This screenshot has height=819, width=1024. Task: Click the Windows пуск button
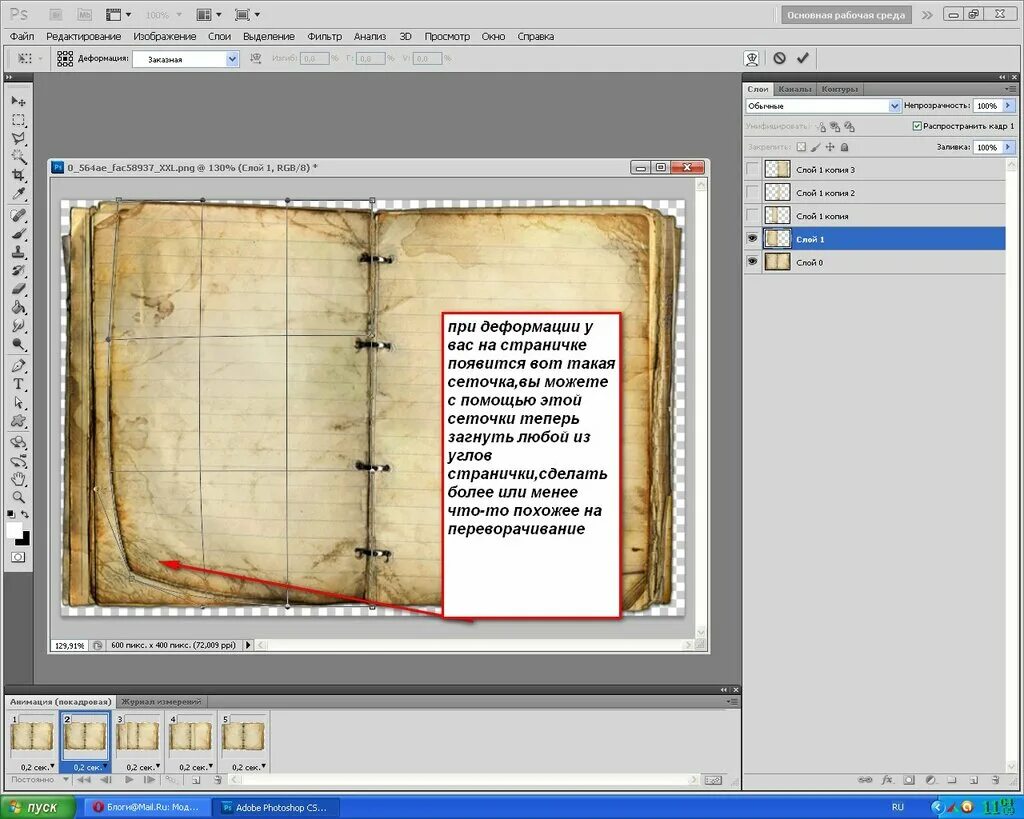pos(38,807)
